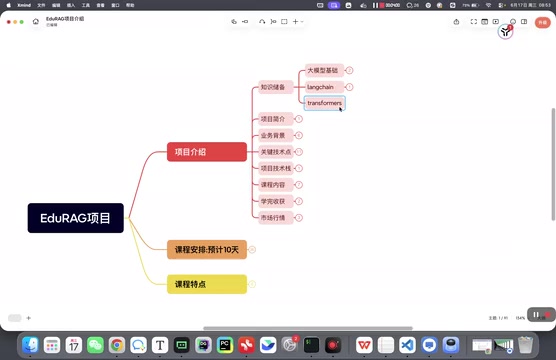The image size is (556, 360).
Task: Start Pitch presentation mode icon
Action: (496, 22)
